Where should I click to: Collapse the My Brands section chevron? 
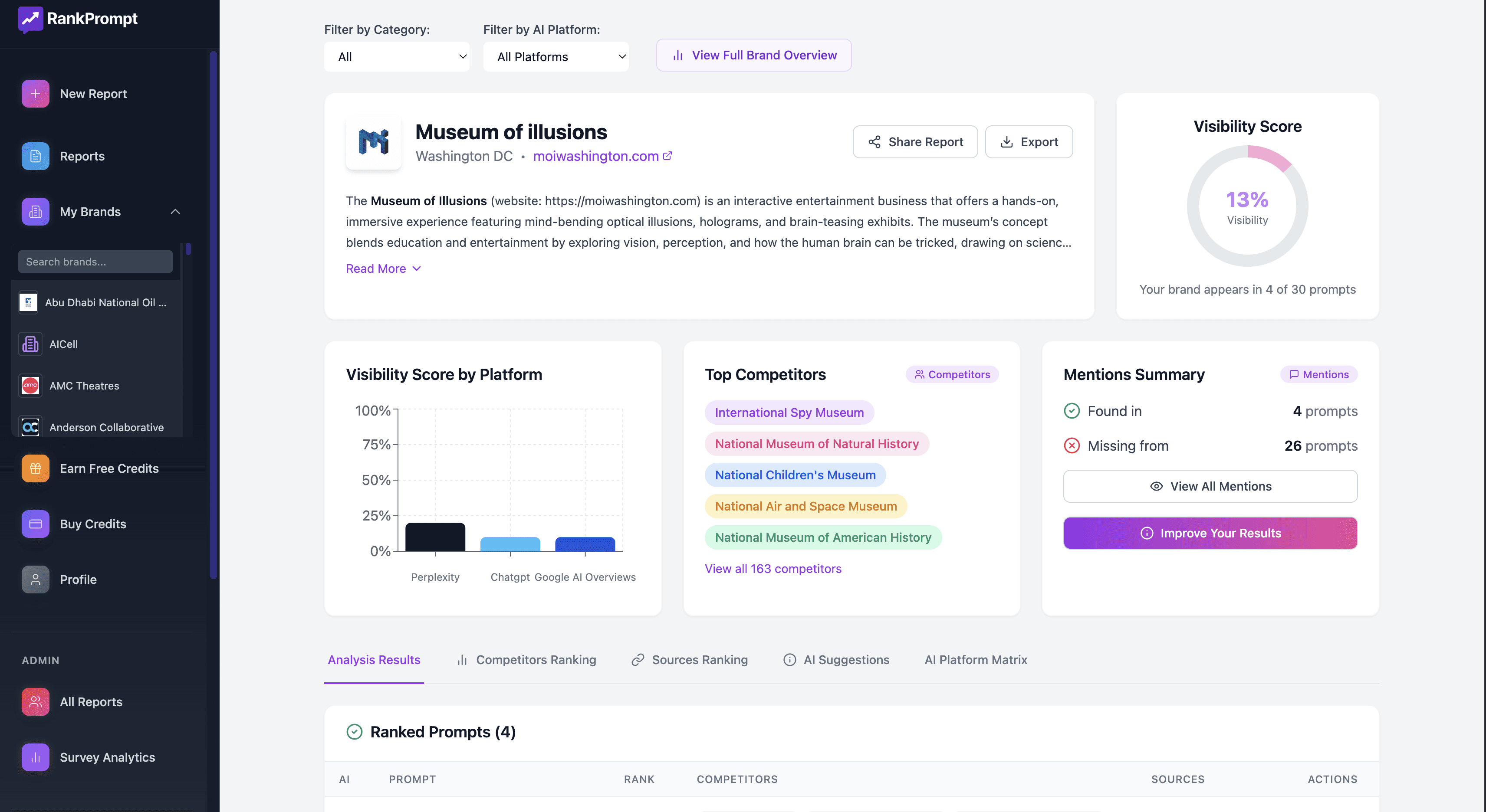tap(175, 212)
